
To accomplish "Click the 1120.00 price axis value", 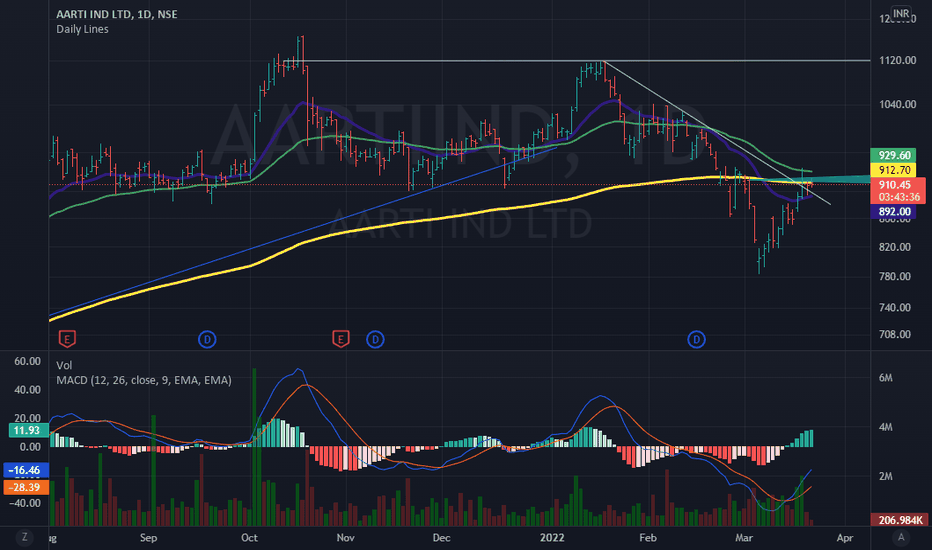I will tap(897, 61).
